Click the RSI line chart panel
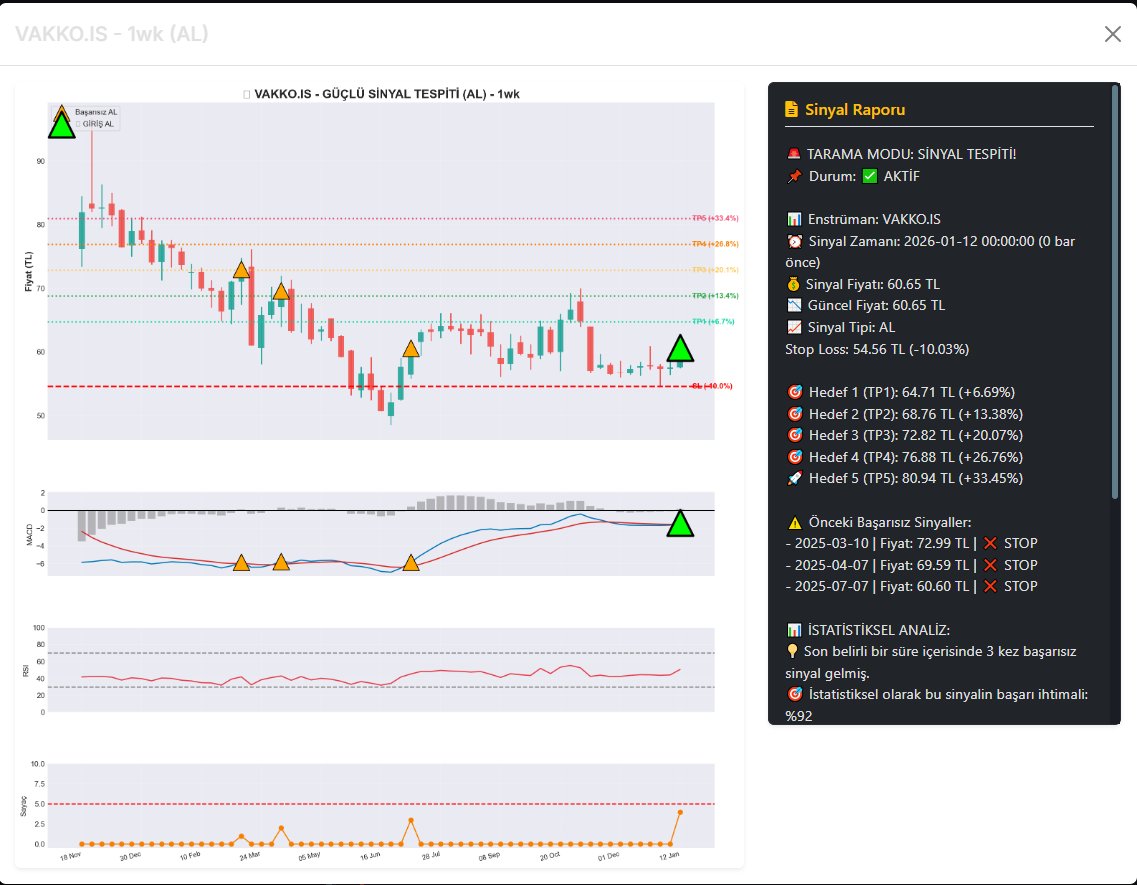1137x885 pixels. pos(381,670)
